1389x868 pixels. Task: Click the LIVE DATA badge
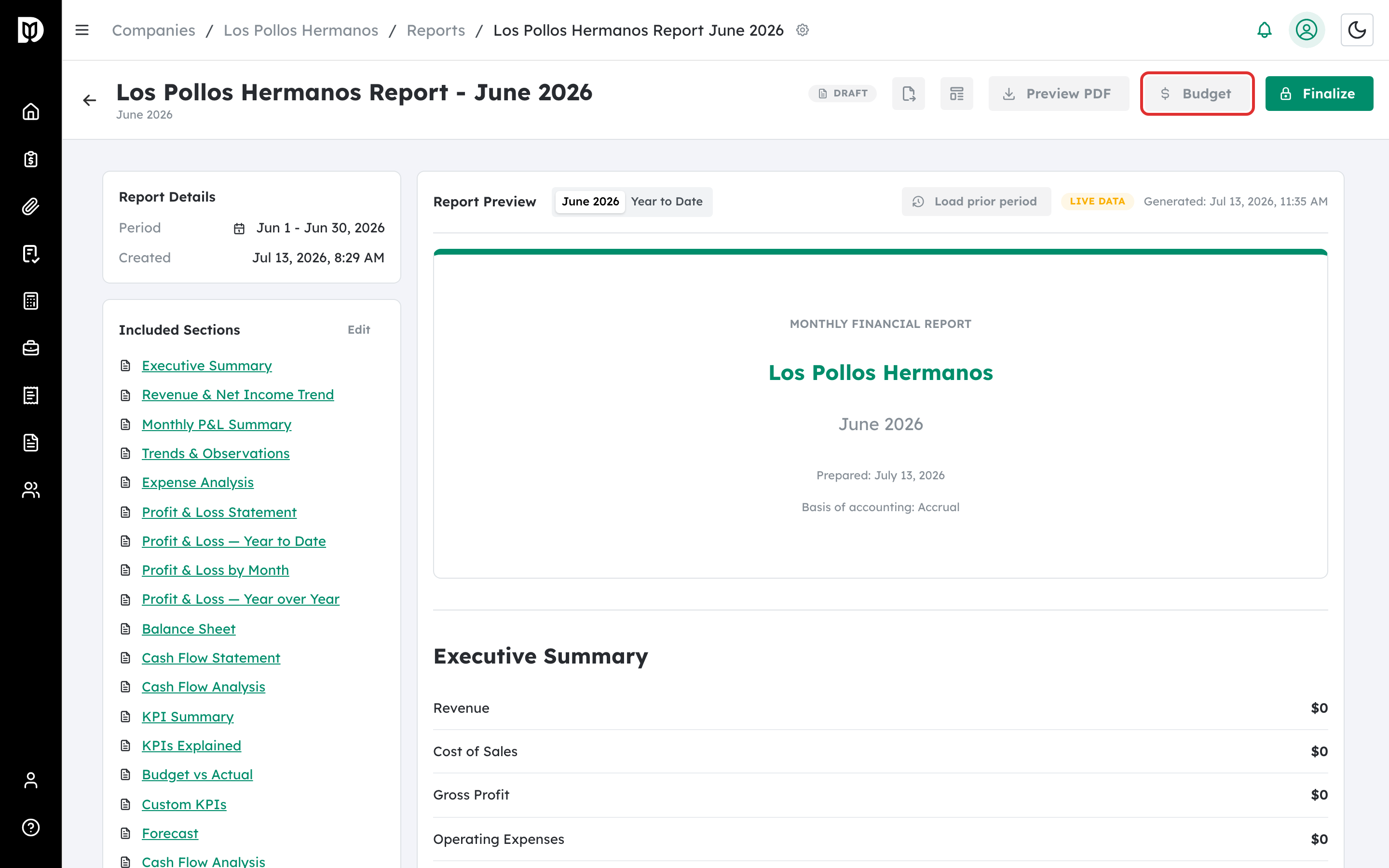[x=1097, y=202]
